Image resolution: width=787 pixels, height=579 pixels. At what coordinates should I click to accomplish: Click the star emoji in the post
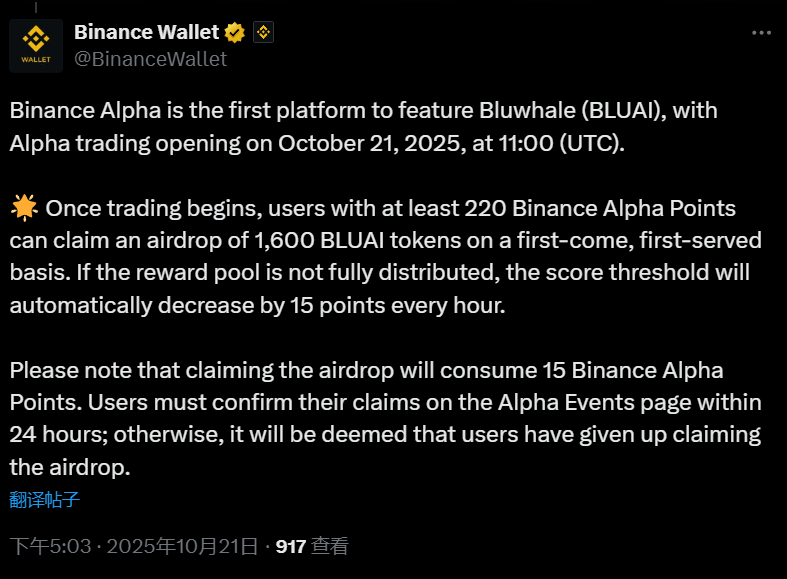click(x=24, y=209)
